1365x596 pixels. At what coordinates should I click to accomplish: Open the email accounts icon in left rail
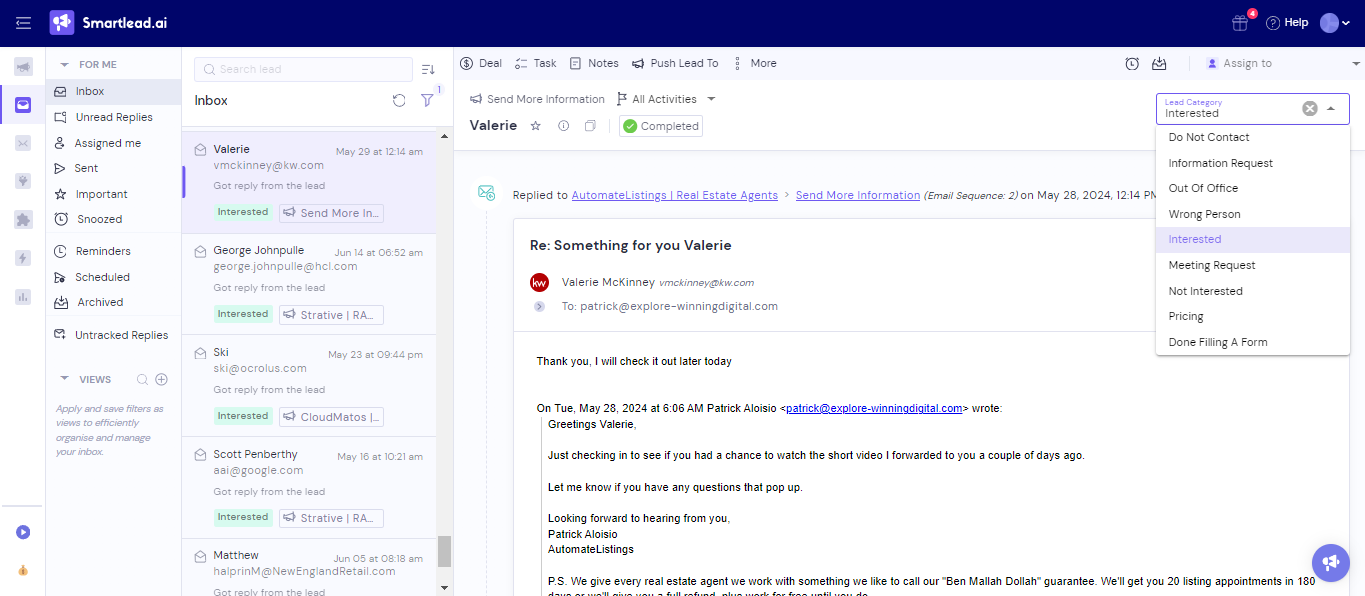23,143
